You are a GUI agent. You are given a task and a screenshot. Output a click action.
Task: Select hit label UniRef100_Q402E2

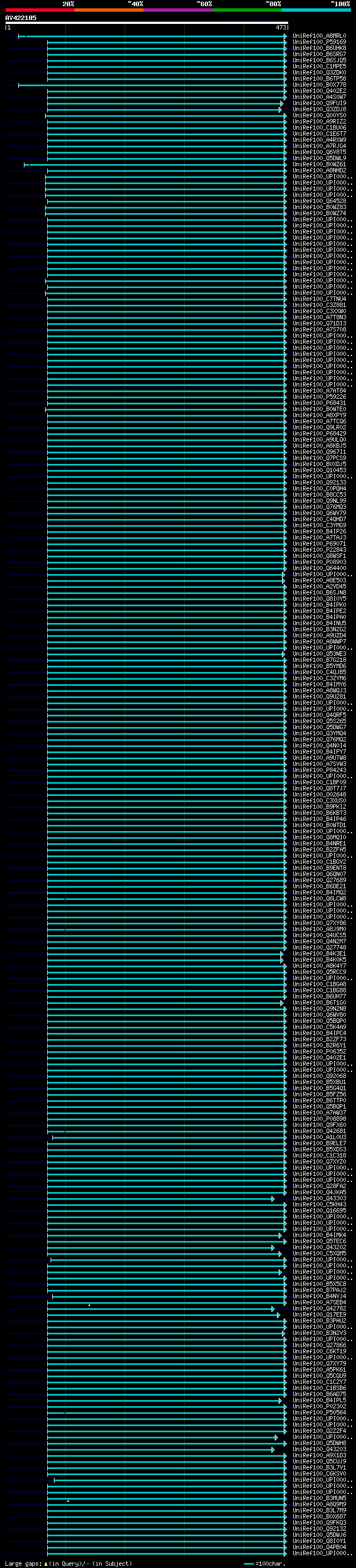click(x=319, y=91)
